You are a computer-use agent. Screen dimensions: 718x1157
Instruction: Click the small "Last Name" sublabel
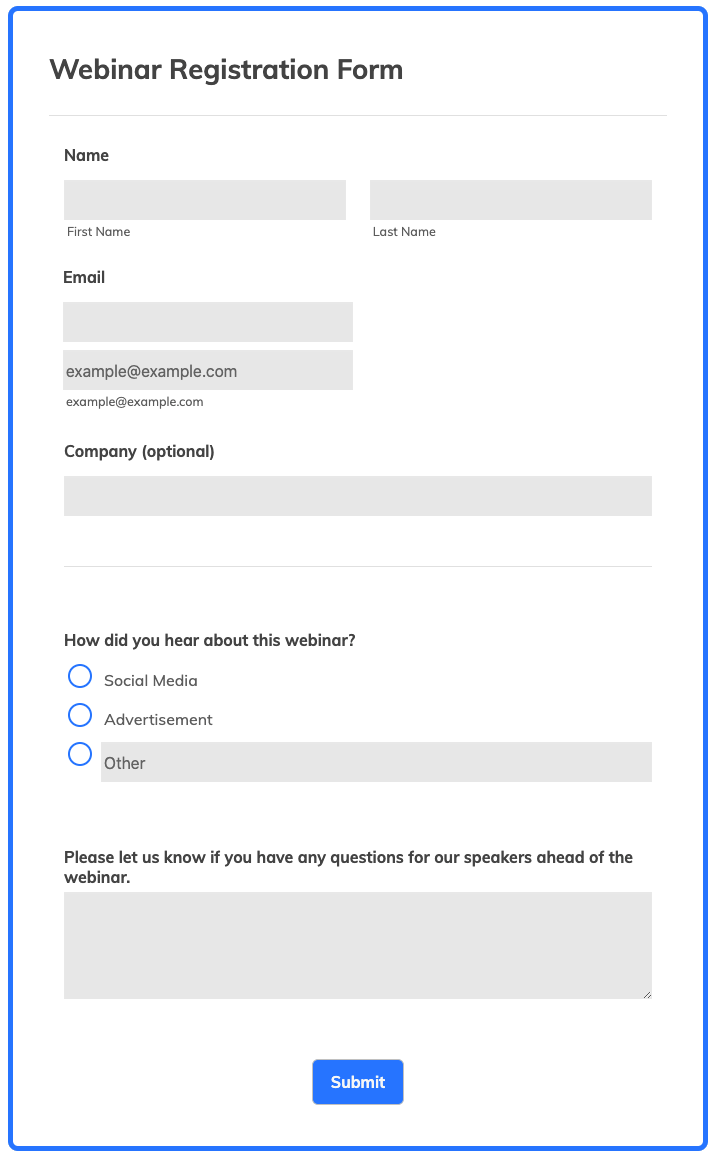[404, 232]
